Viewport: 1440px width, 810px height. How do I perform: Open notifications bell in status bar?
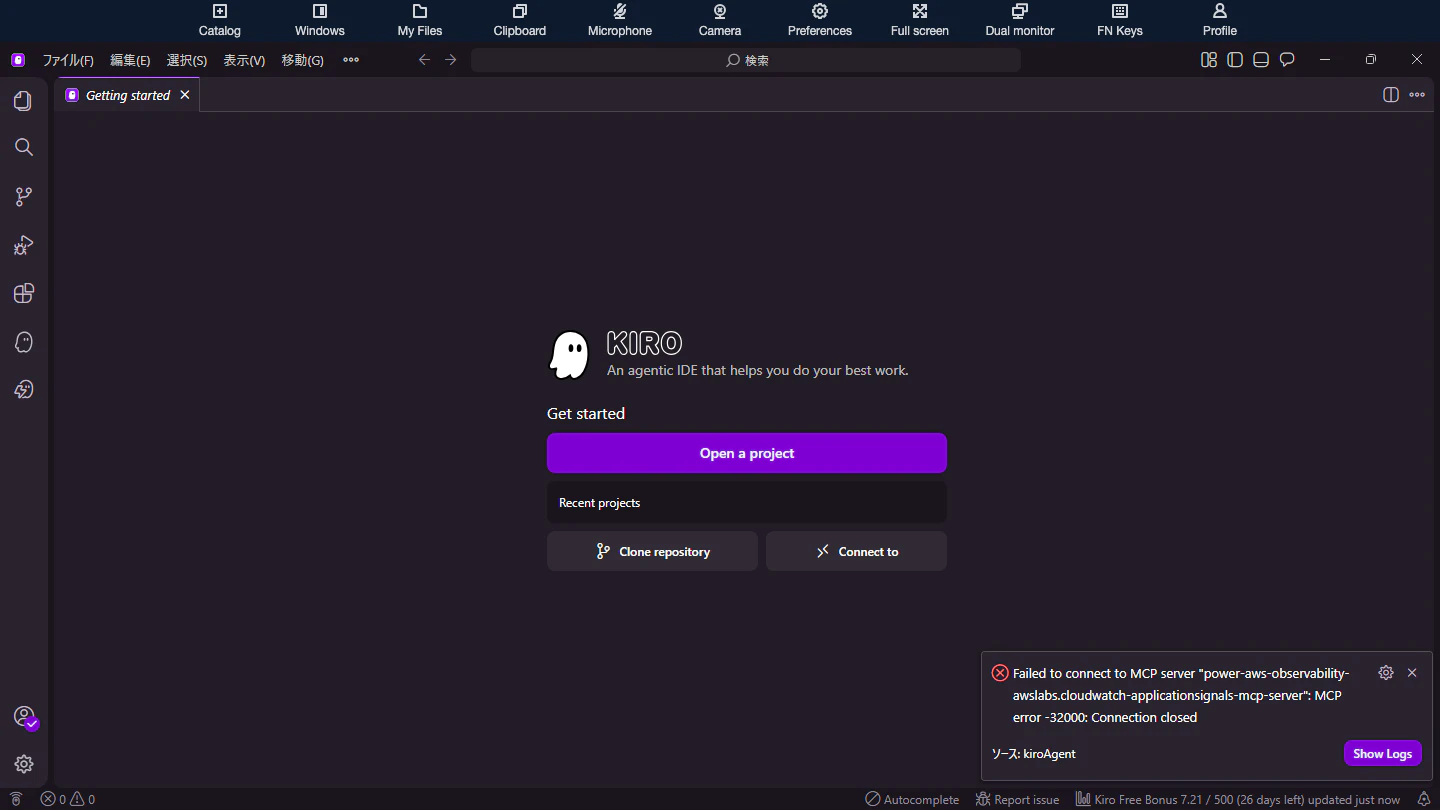pyautogui.click(x=1424, y=799)
